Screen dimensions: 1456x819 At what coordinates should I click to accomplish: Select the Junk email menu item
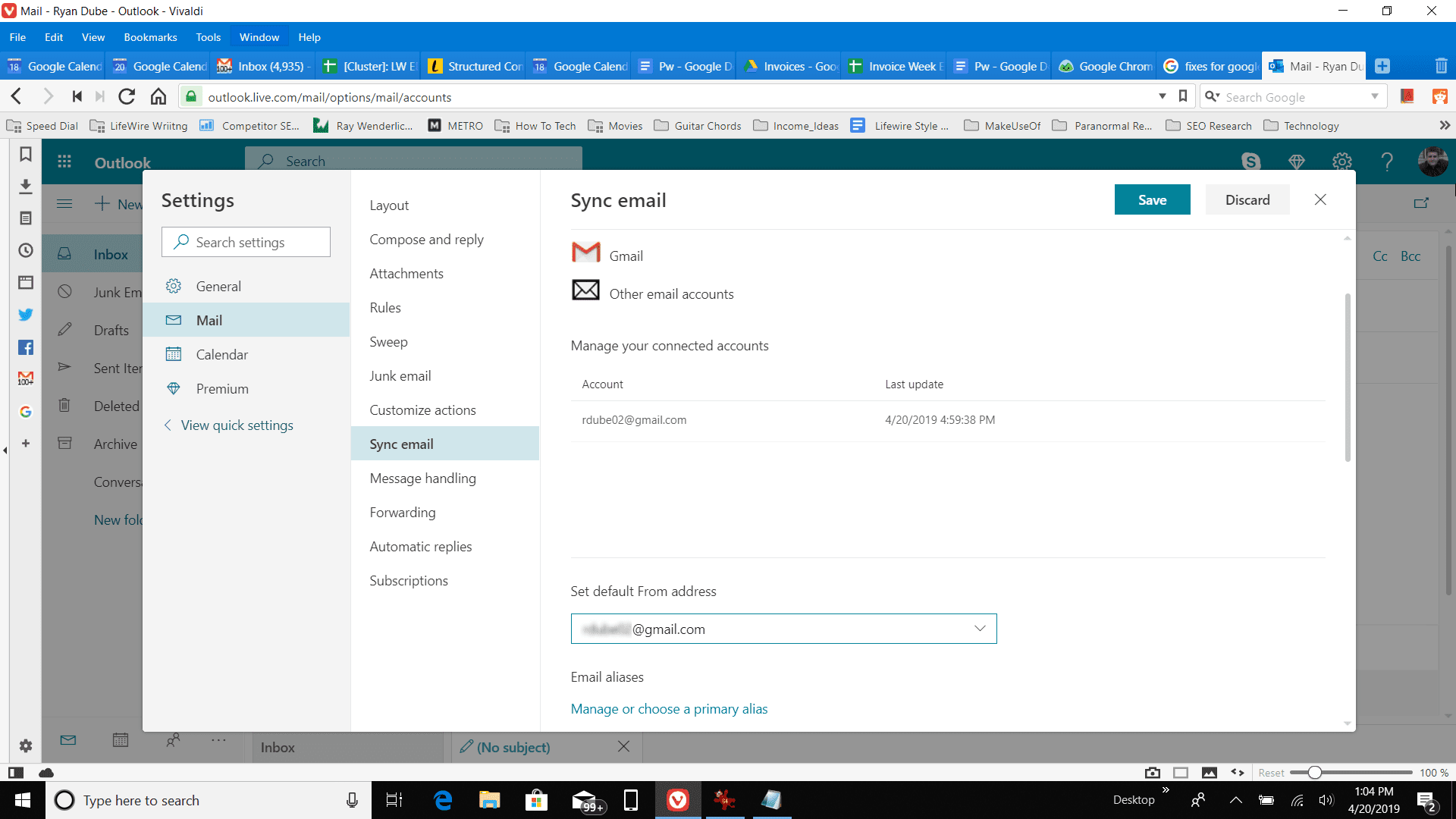pyautogui.click(x=400, y=375)
